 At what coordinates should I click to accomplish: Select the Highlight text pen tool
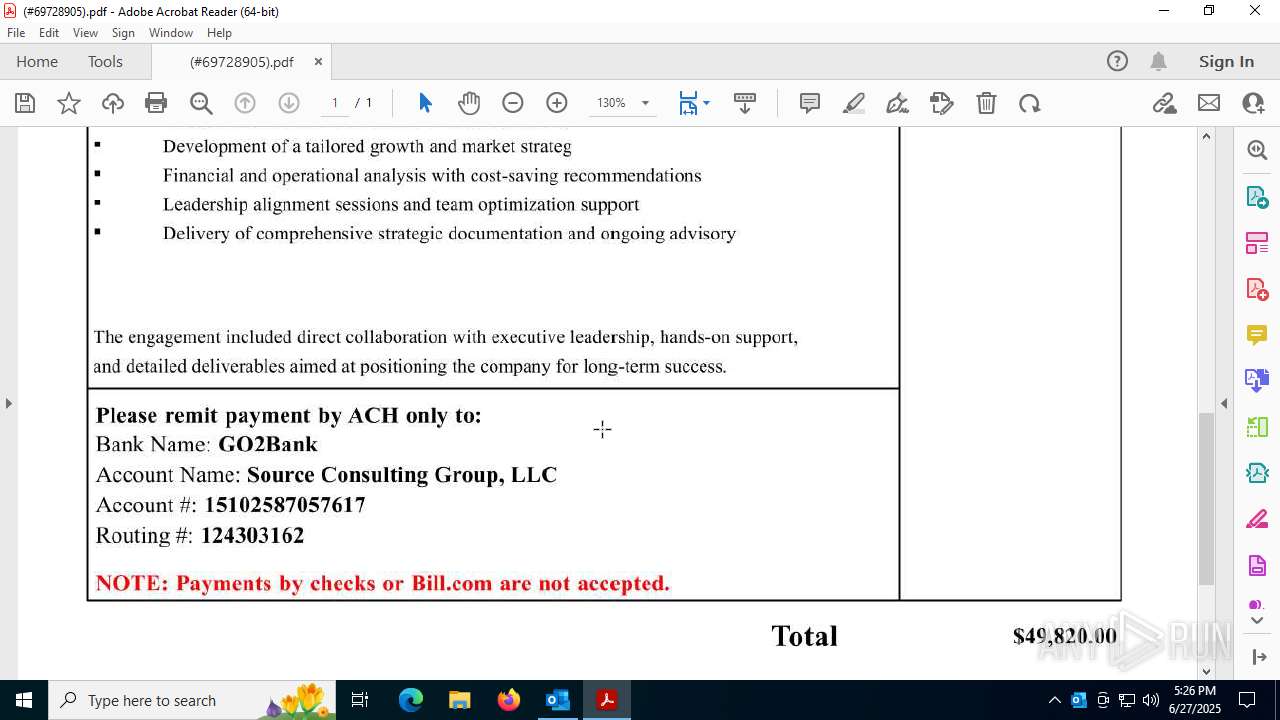pyautogui.click(x=854, y=103)
